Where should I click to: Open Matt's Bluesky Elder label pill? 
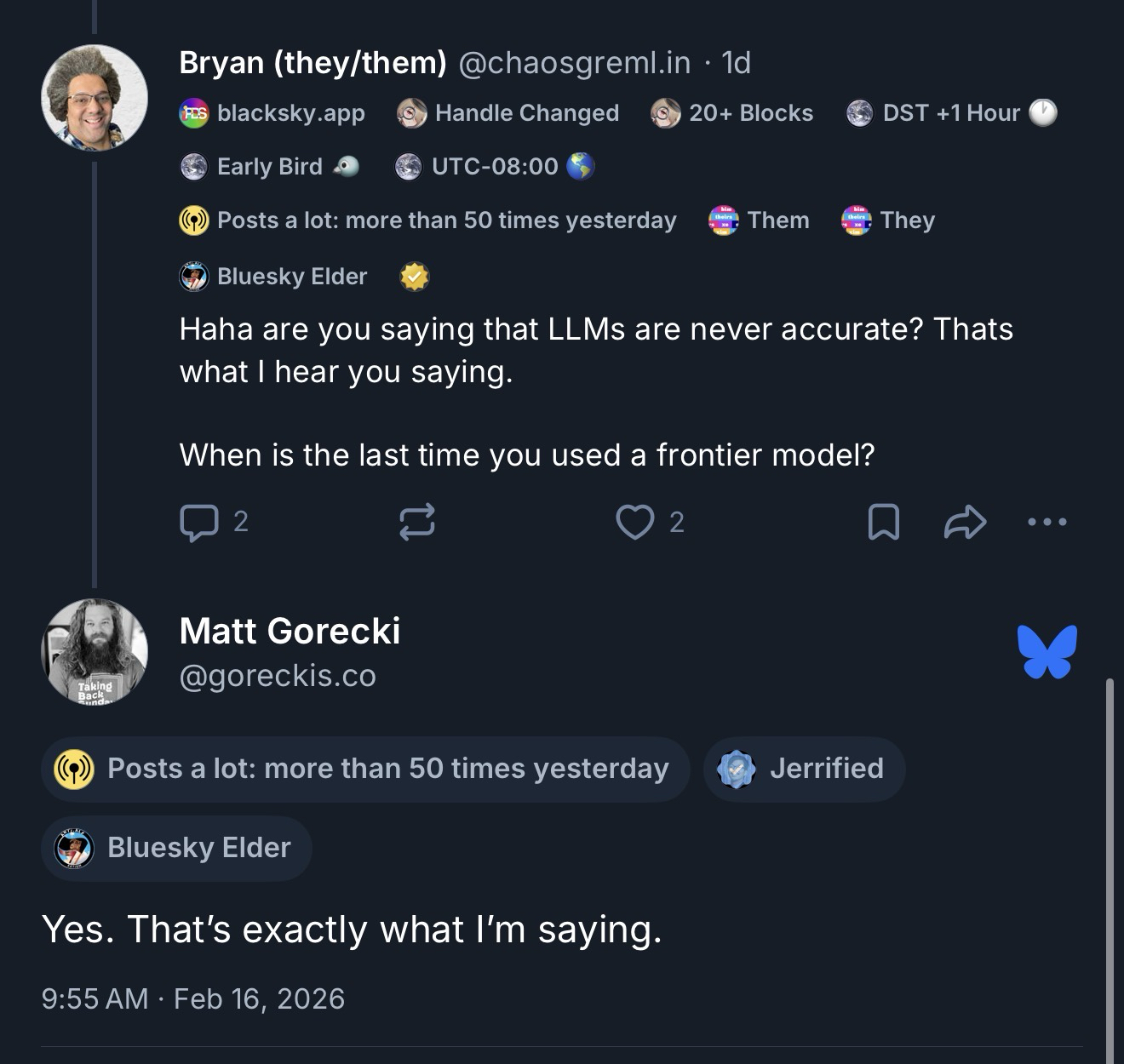[x=176, y=848]
